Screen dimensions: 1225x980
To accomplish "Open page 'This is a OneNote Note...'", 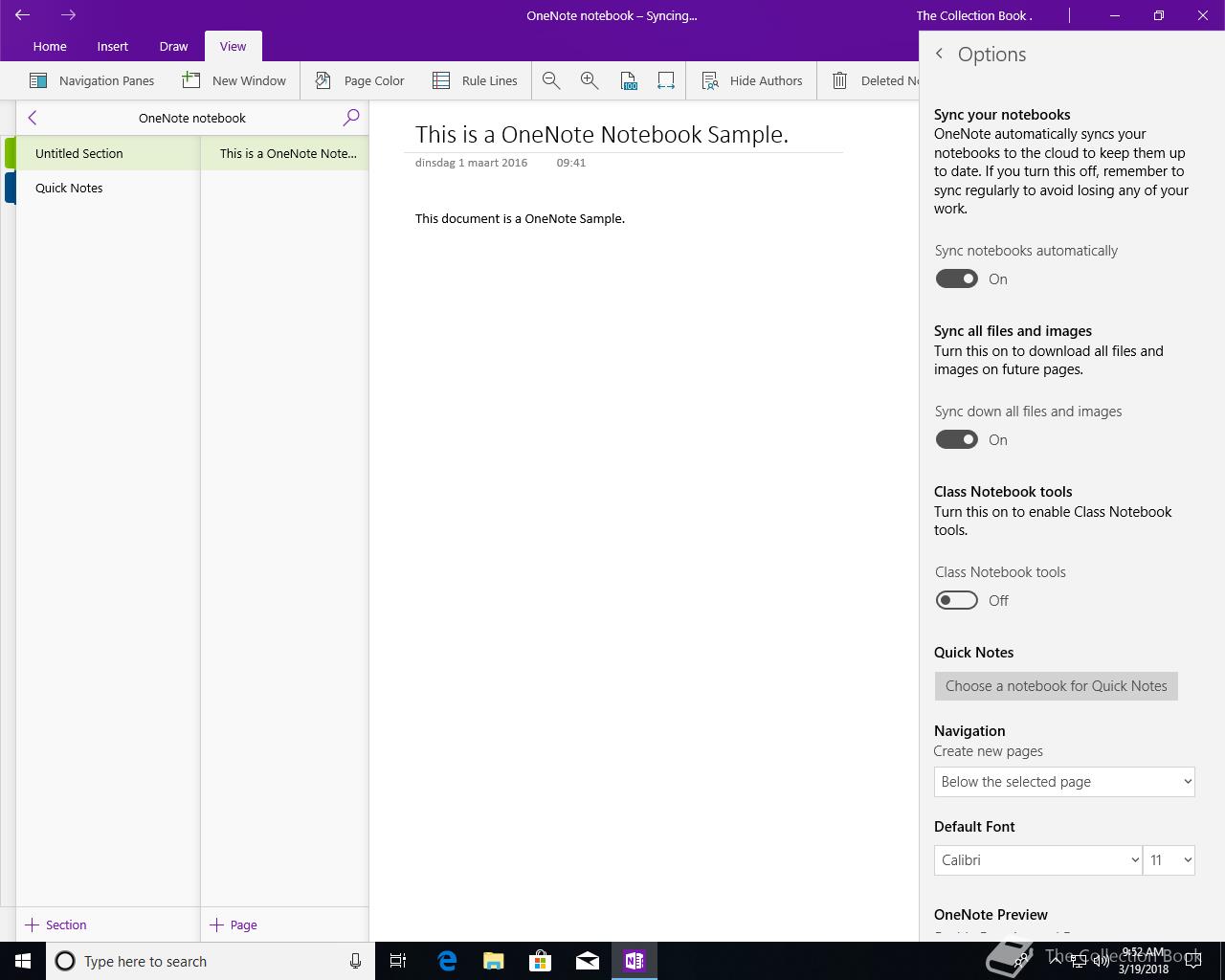I will coord(285,153).
